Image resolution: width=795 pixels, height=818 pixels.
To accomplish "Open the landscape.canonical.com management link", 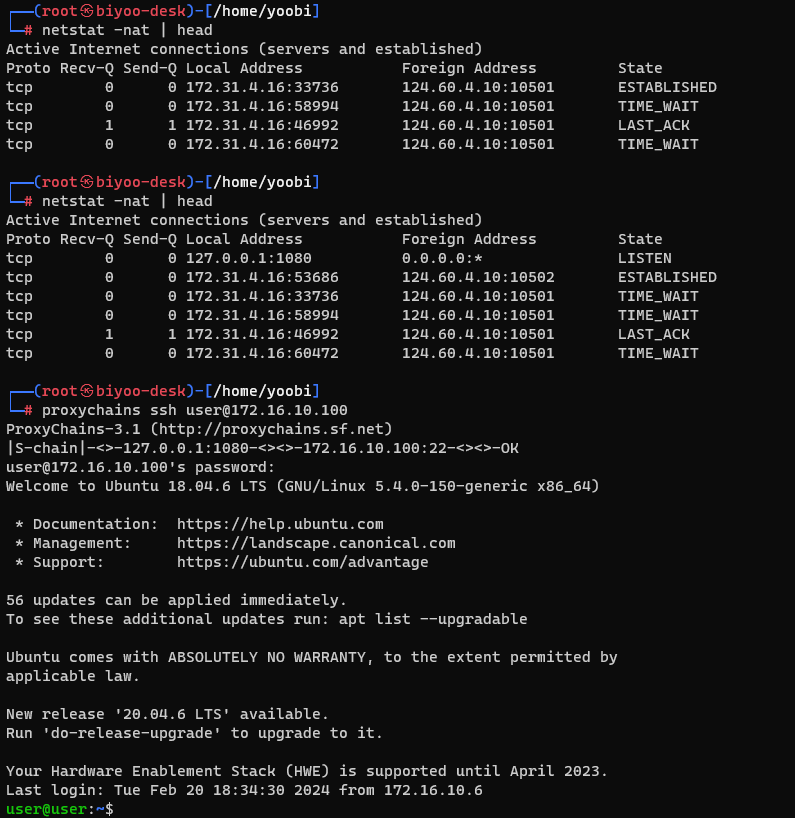I will [x=316, y=543].
